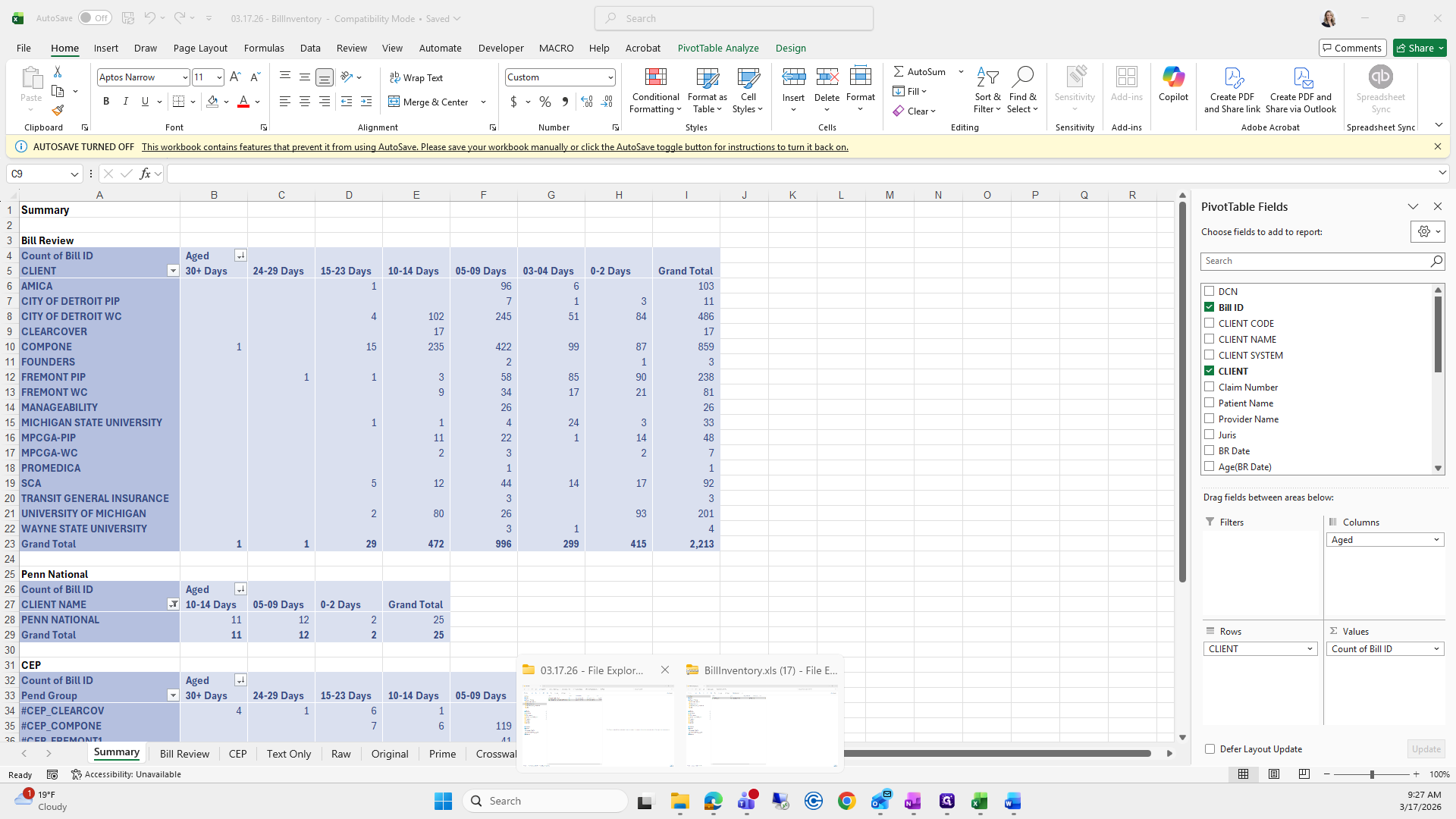Enable Defer Layout Update checkbox

click(1210, 749)
